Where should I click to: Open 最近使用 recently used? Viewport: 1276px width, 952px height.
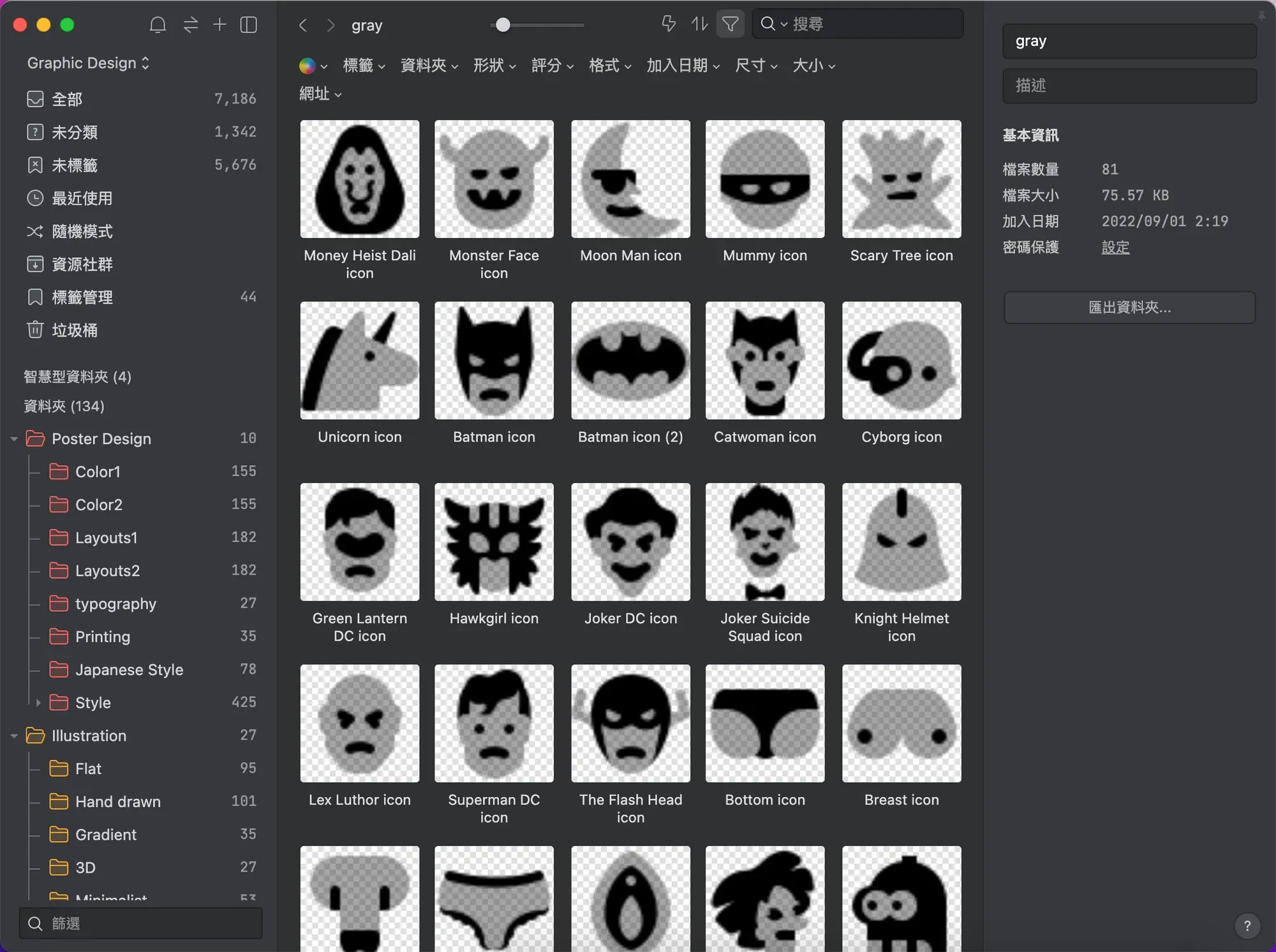[141, 198]
